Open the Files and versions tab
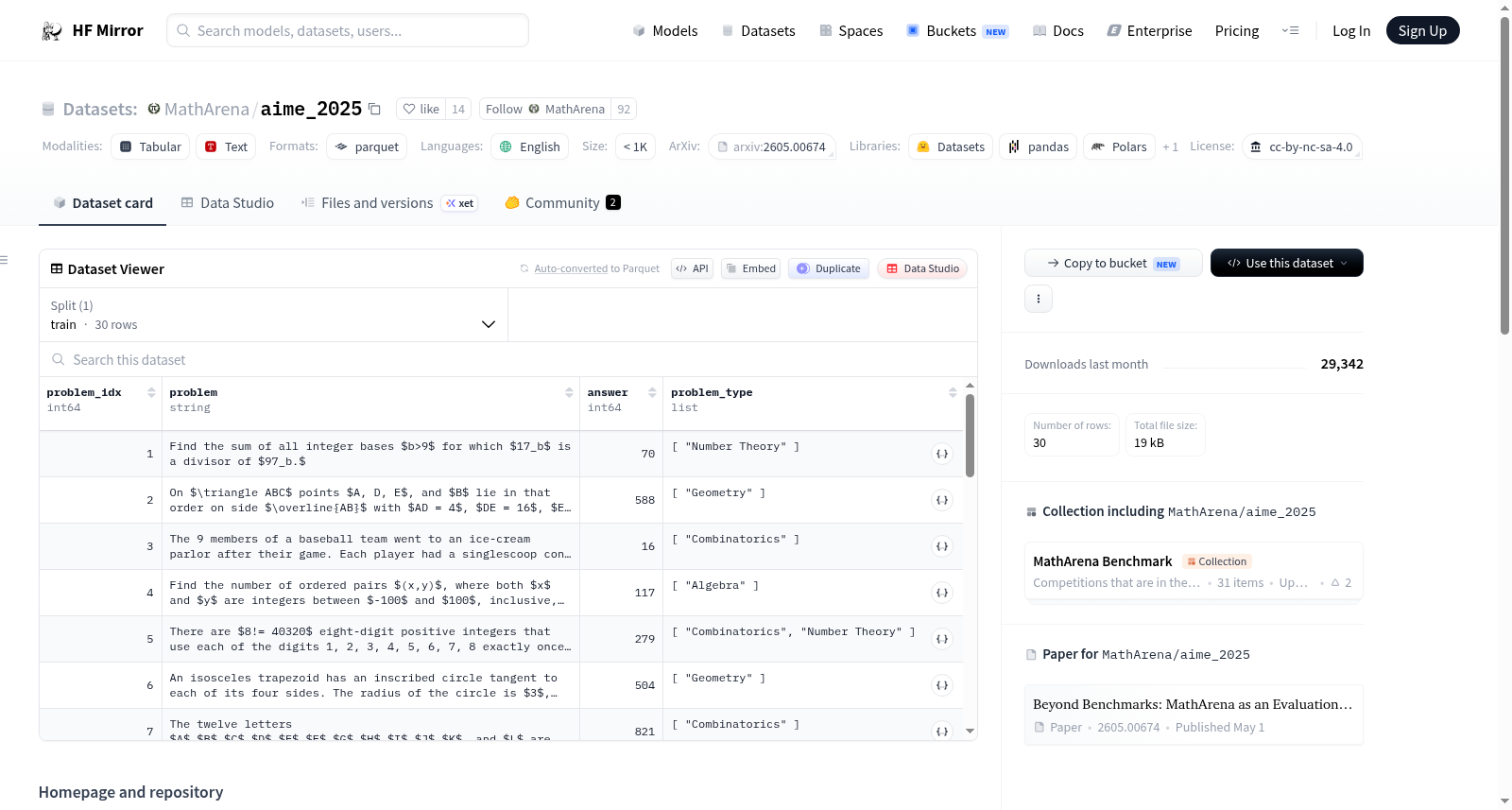Viewport: 1512px width, 810px height. pos(389,202)
